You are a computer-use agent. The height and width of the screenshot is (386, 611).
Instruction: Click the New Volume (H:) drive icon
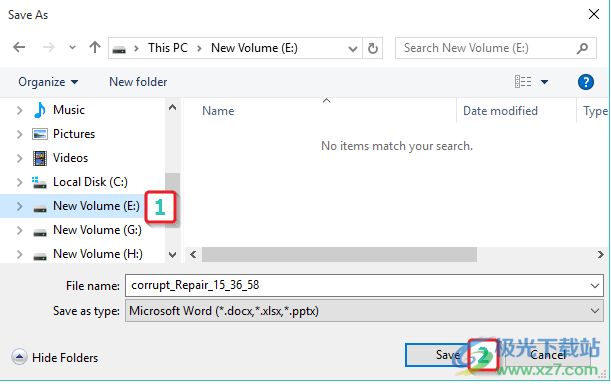40,257
